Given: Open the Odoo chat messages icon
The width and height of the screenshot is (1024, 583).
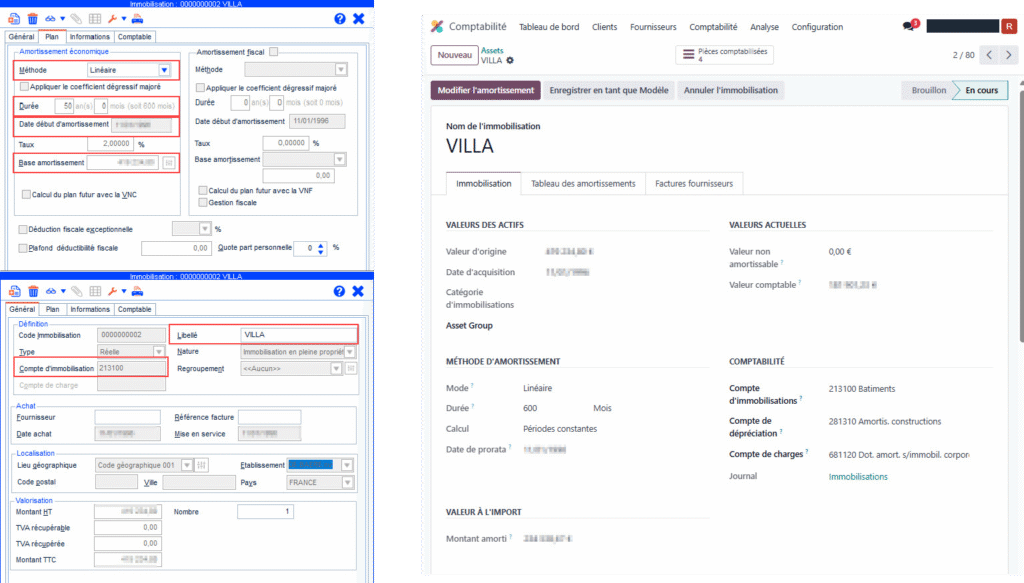Looking at the screenshot, I should (908, 27).
